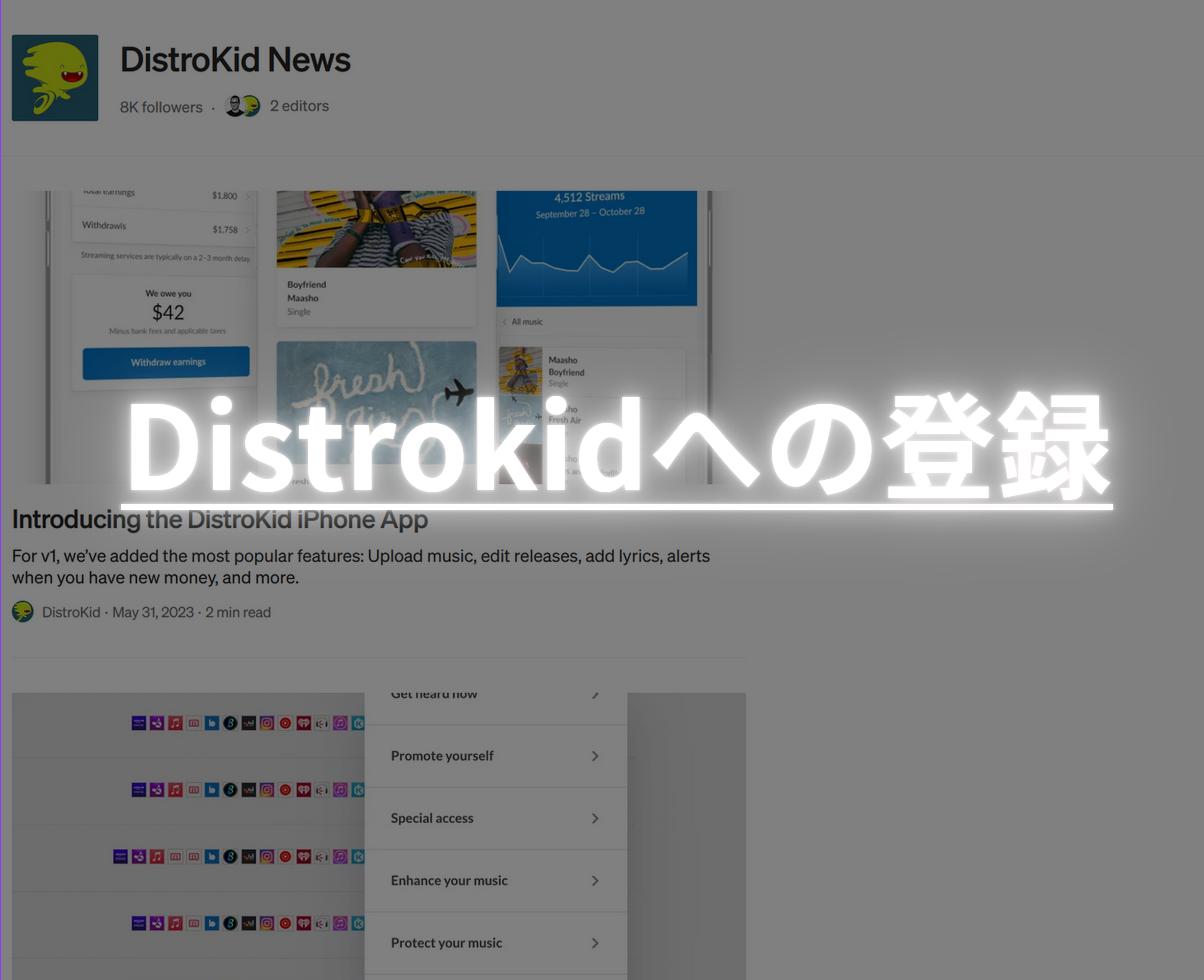Click the Maasho Boyfriend single cover thumbnail
The width and height of the screenshot is (1204, 980).
click(x=520, y=370)
